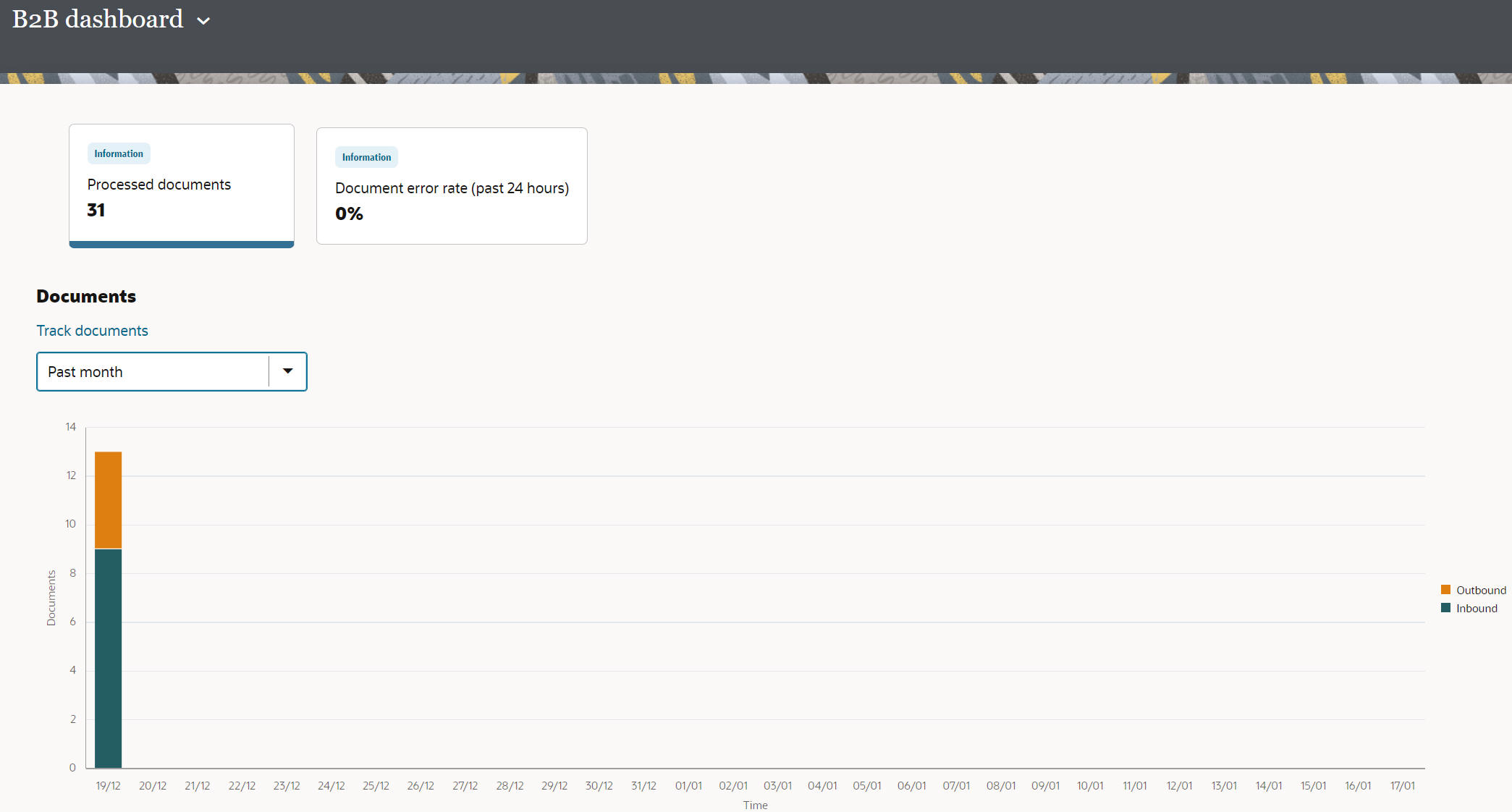Image resolution: width=1512 pixels, height=812 pixels.
Task: Click Information badge on Processed documents card
Action: (x=119, y=153)
